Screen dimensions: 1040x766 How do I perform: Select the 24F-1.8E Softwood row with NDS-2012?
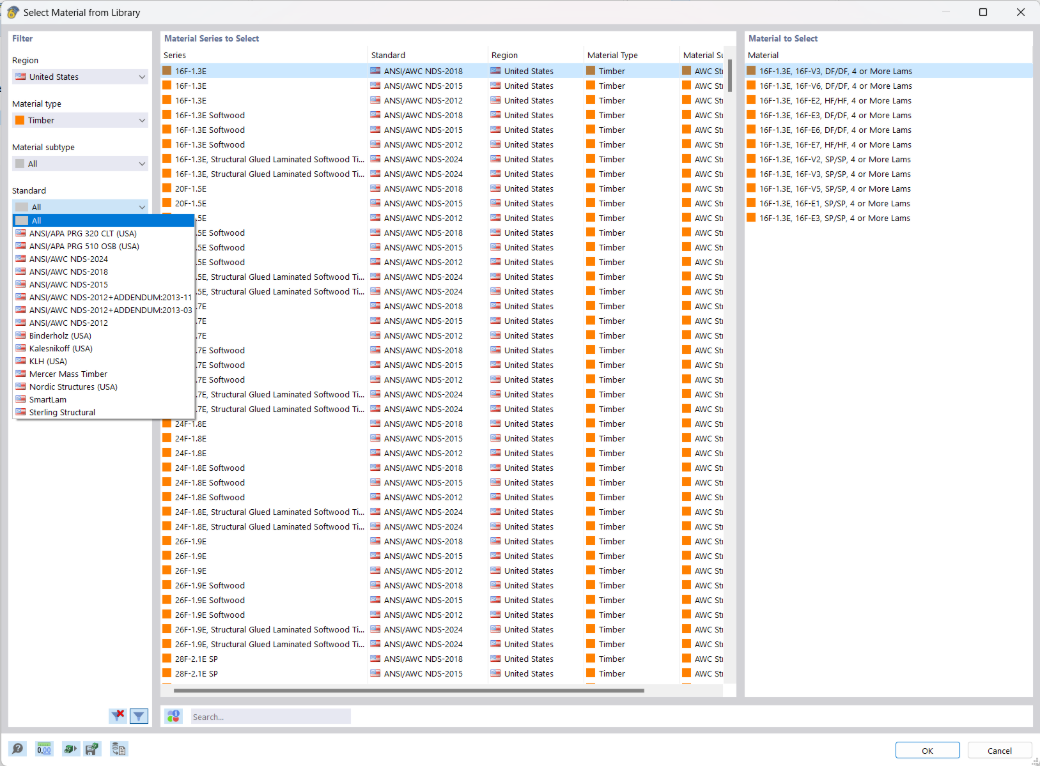443,497
